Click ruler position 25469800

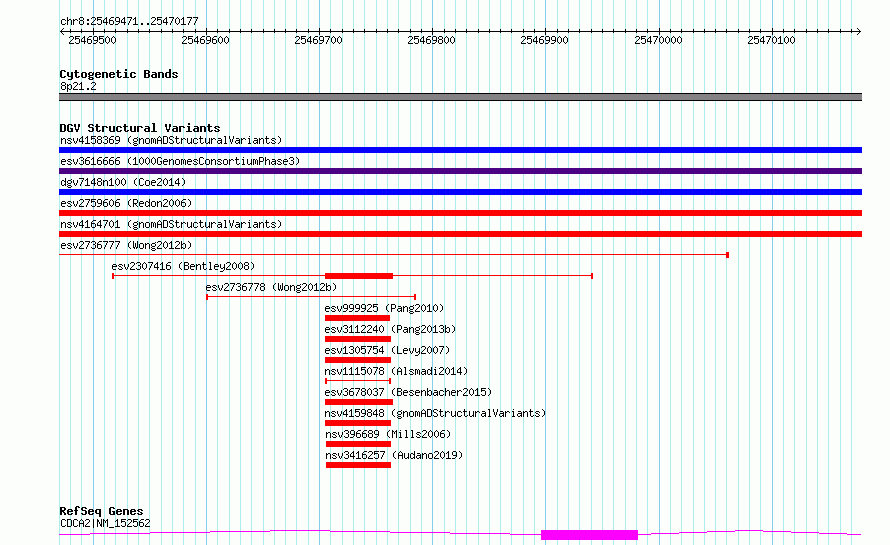(431, 40)
